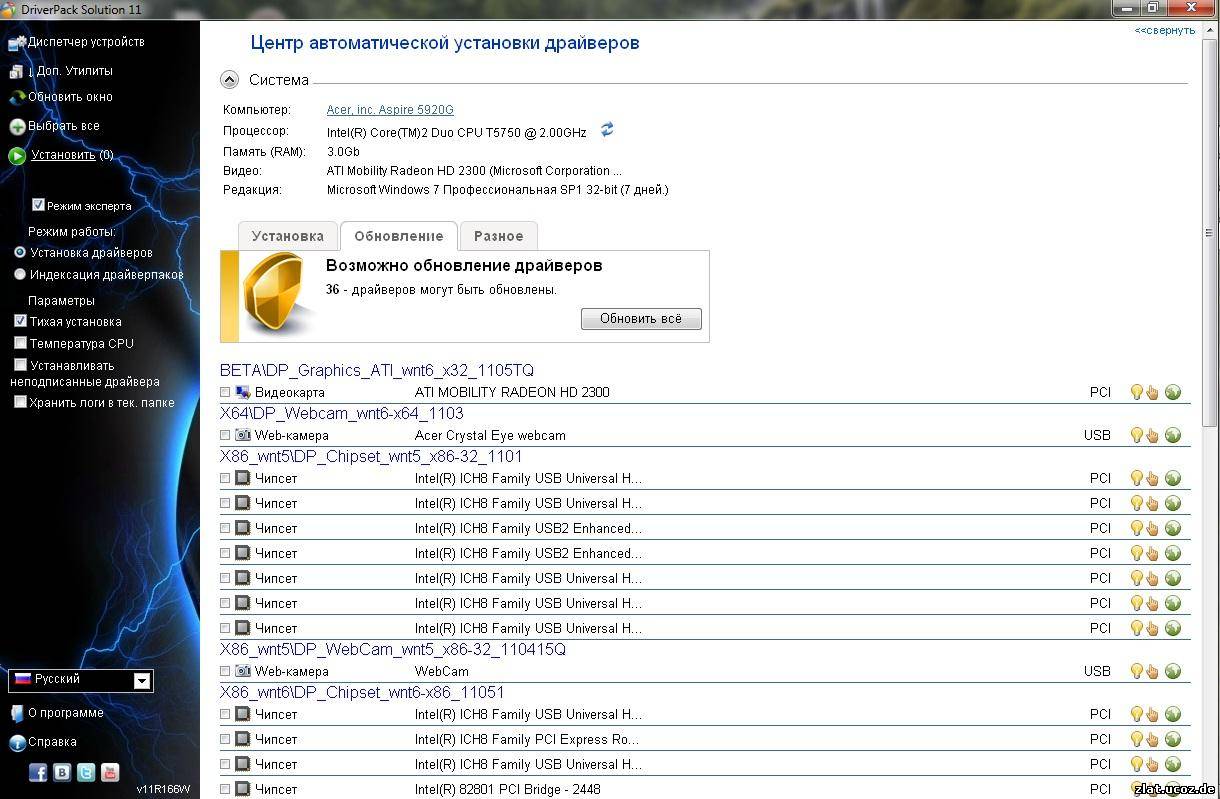
Task: Enable Устанавливать неподписанные драйвера checkbox
Action: (20, 365)
